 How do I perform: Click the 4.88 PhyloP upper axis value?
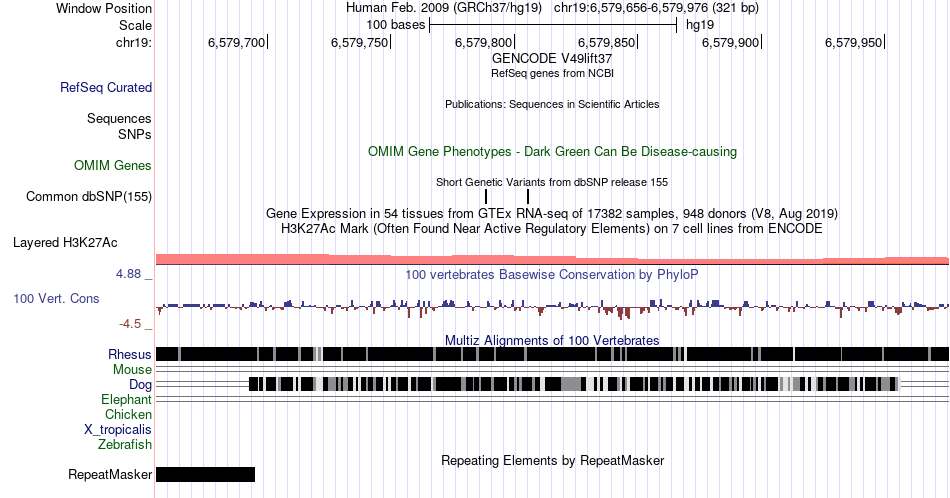(x=128, y=274)
